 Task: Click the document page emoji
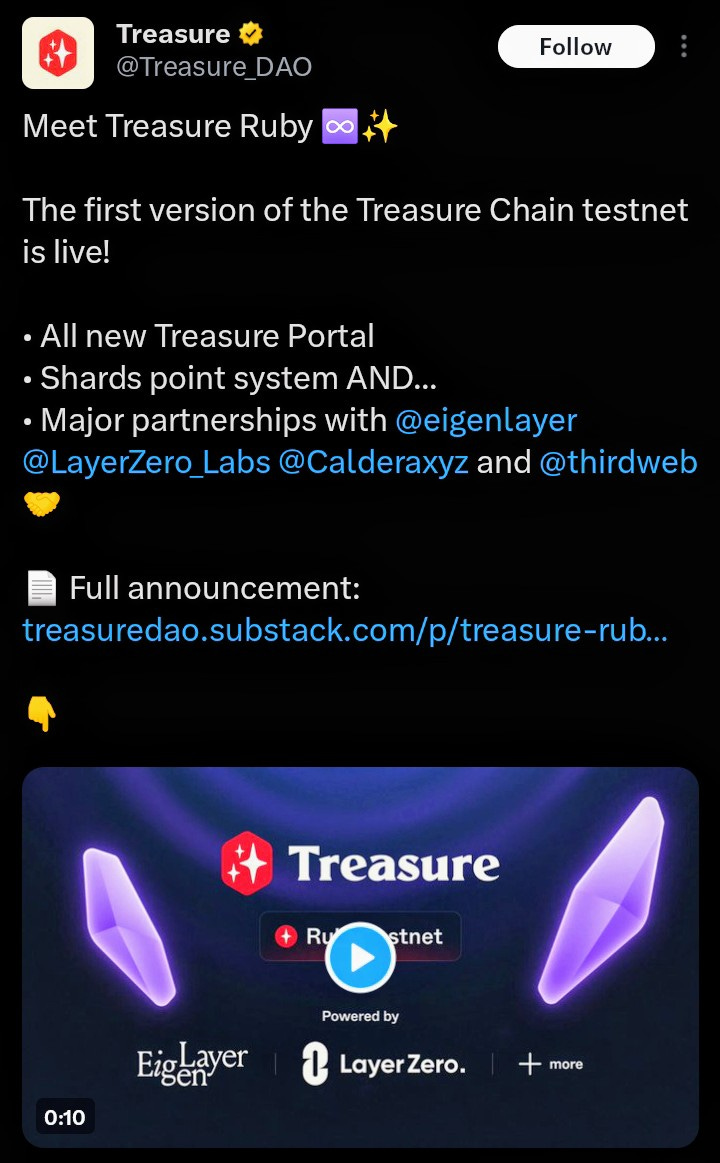click(42, 588)
